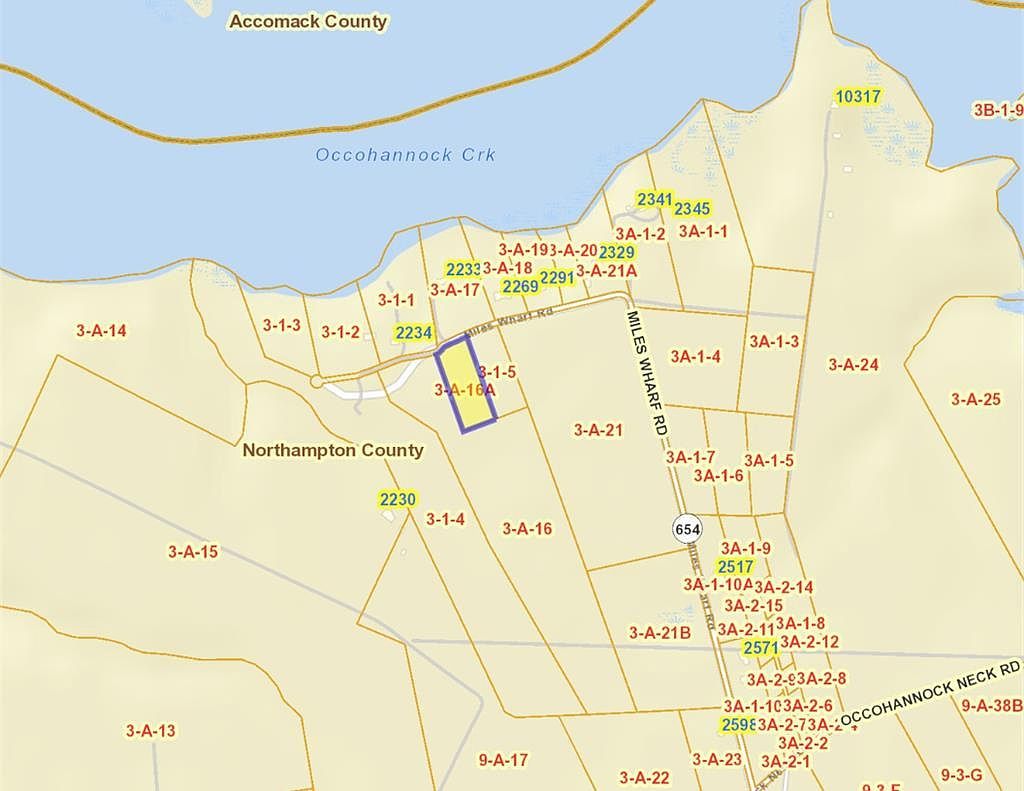
Task: Click address marker 2233
Action: [463, 269]
